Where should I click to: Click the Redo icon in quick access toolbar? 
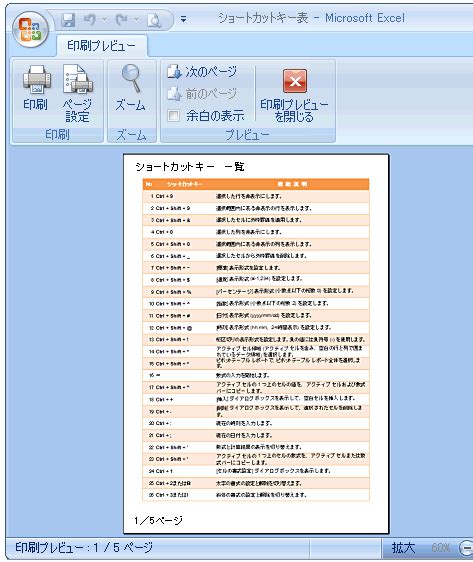pyautogui.click(x=122, y=20)
